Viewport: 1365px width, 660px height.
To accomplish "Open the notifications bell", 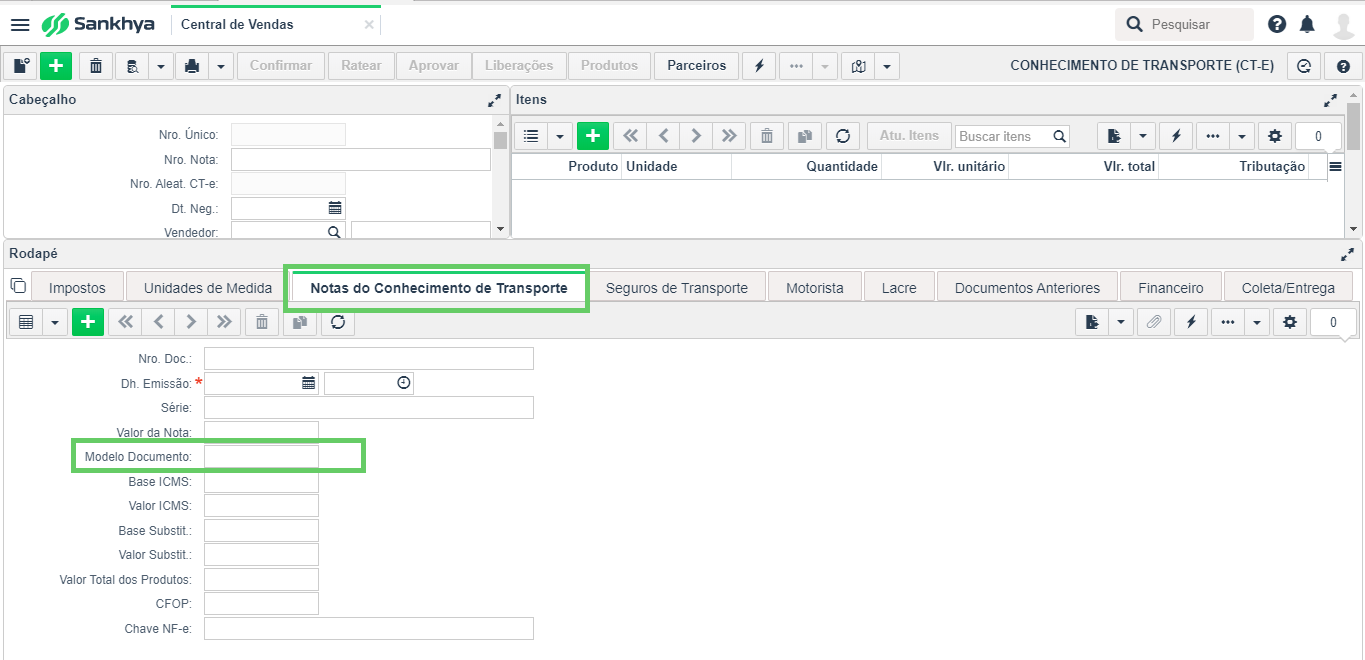I will (x=1307, y=24).
